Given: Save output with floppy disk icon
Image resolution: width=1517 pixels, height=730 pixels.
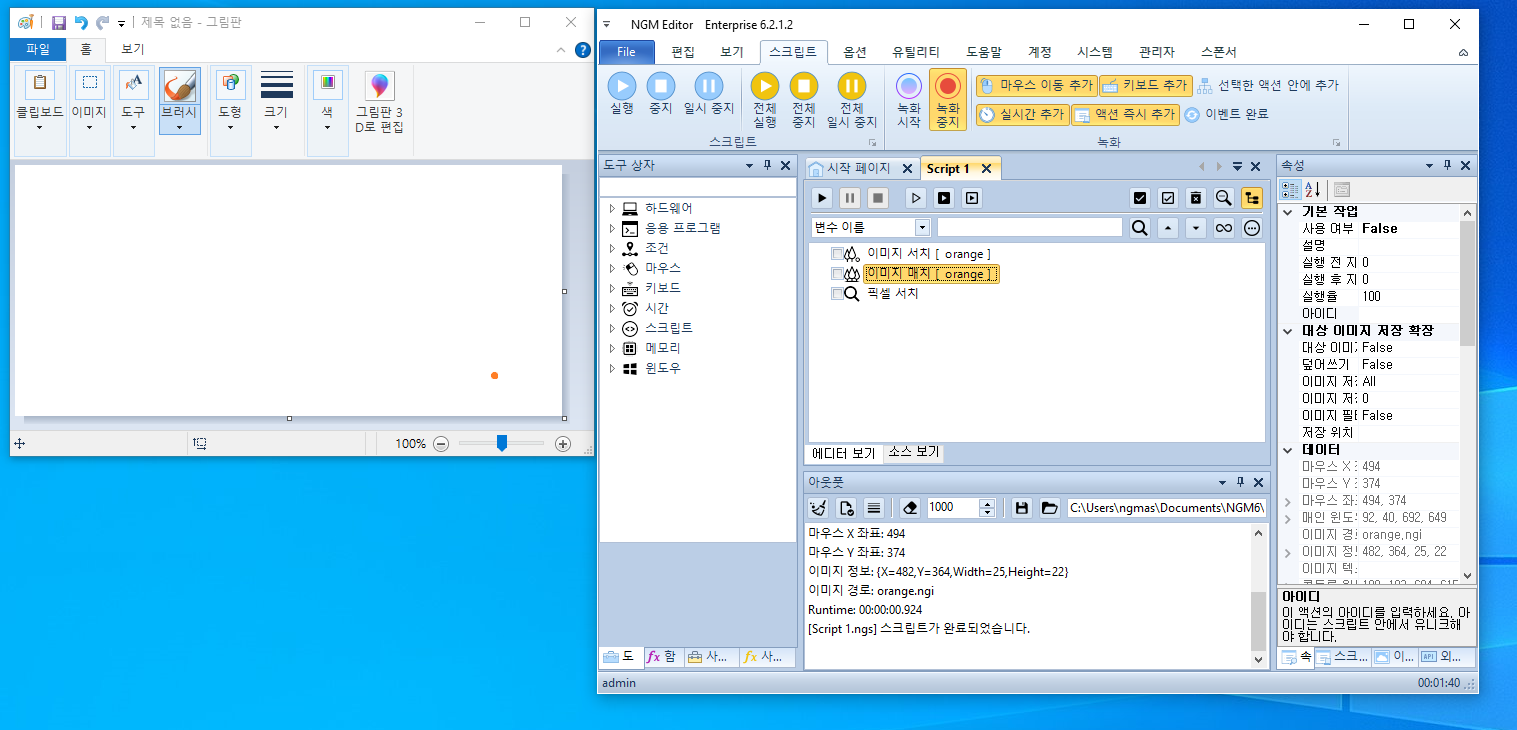Looking at the screenshot, I should click(1021, 507).
